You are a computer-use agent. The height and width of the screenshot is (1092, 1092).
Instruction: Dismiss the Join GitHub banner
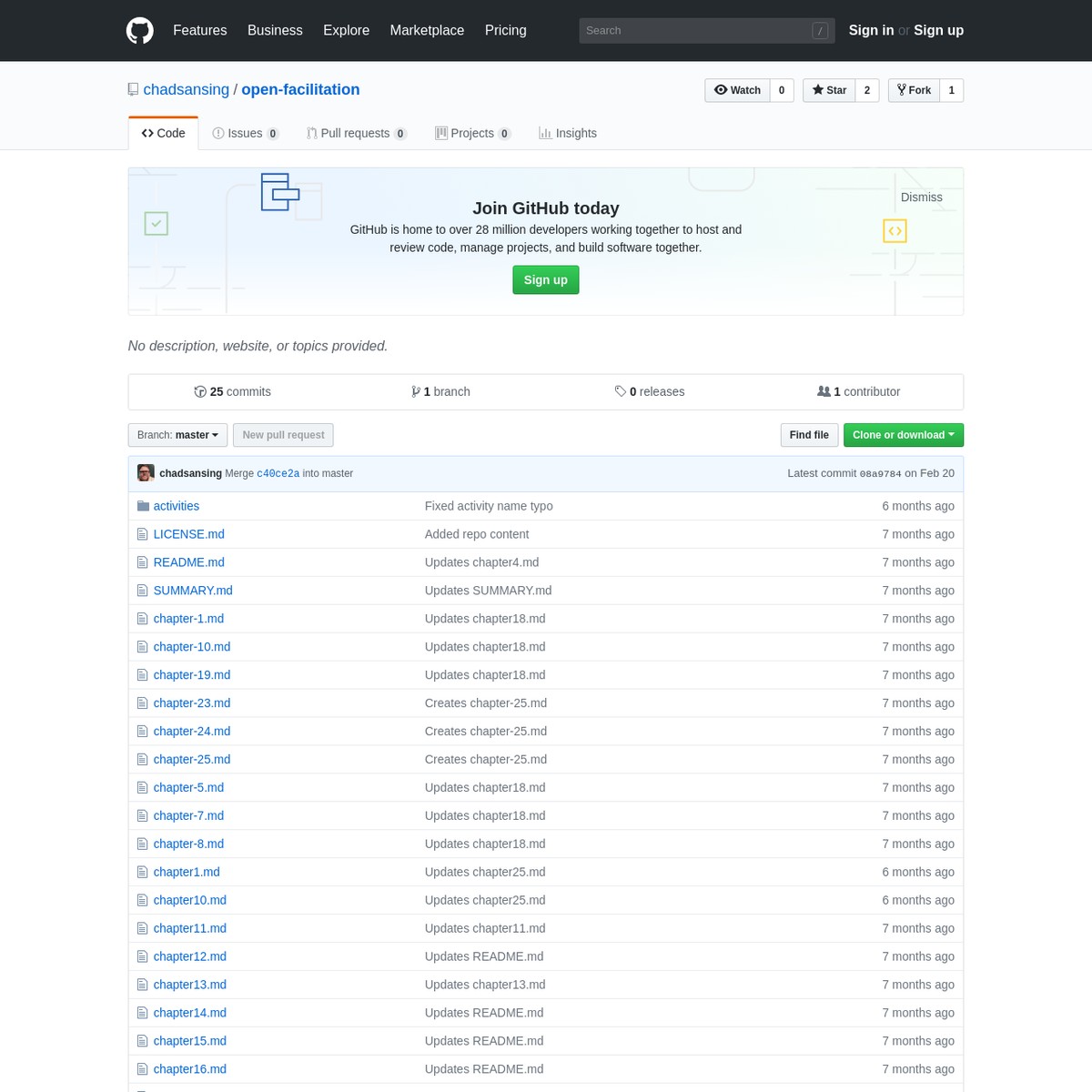pyautogui.click(x=921, y=197)
